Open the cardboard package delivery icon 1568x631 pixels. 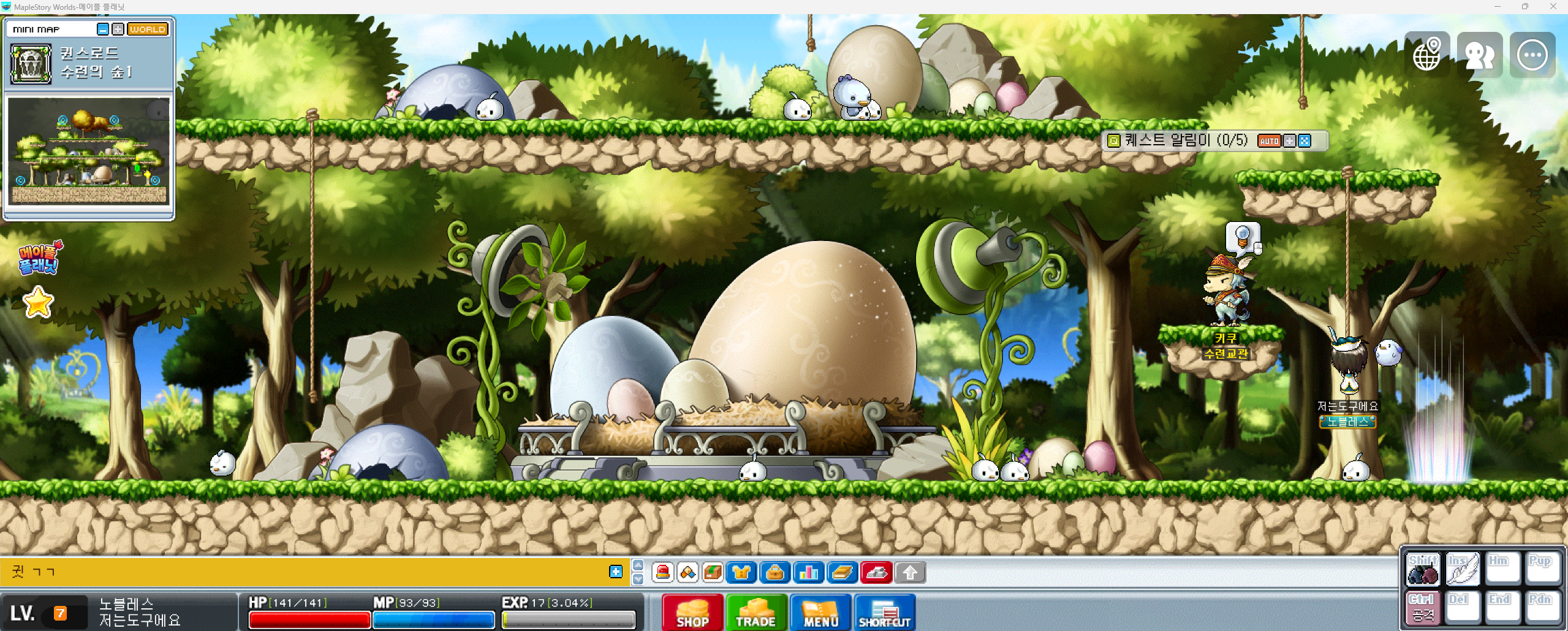712,573
